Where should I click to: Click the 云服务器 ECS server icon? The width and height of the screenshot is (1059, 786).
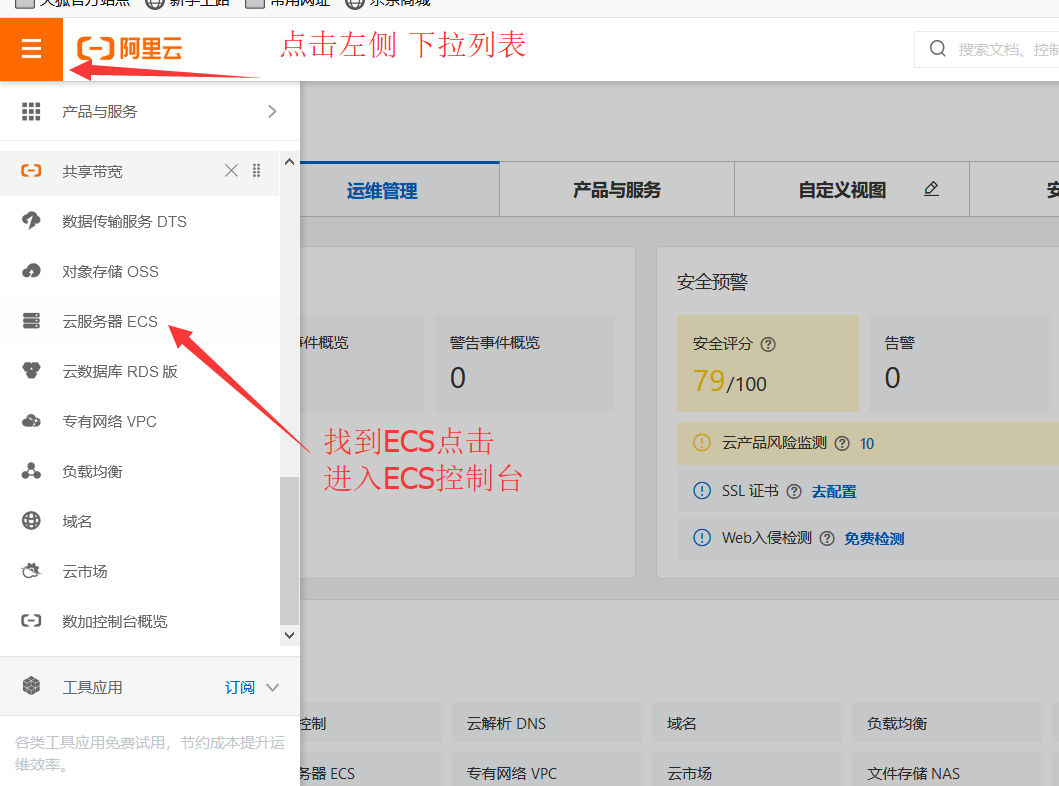[31, 321]
